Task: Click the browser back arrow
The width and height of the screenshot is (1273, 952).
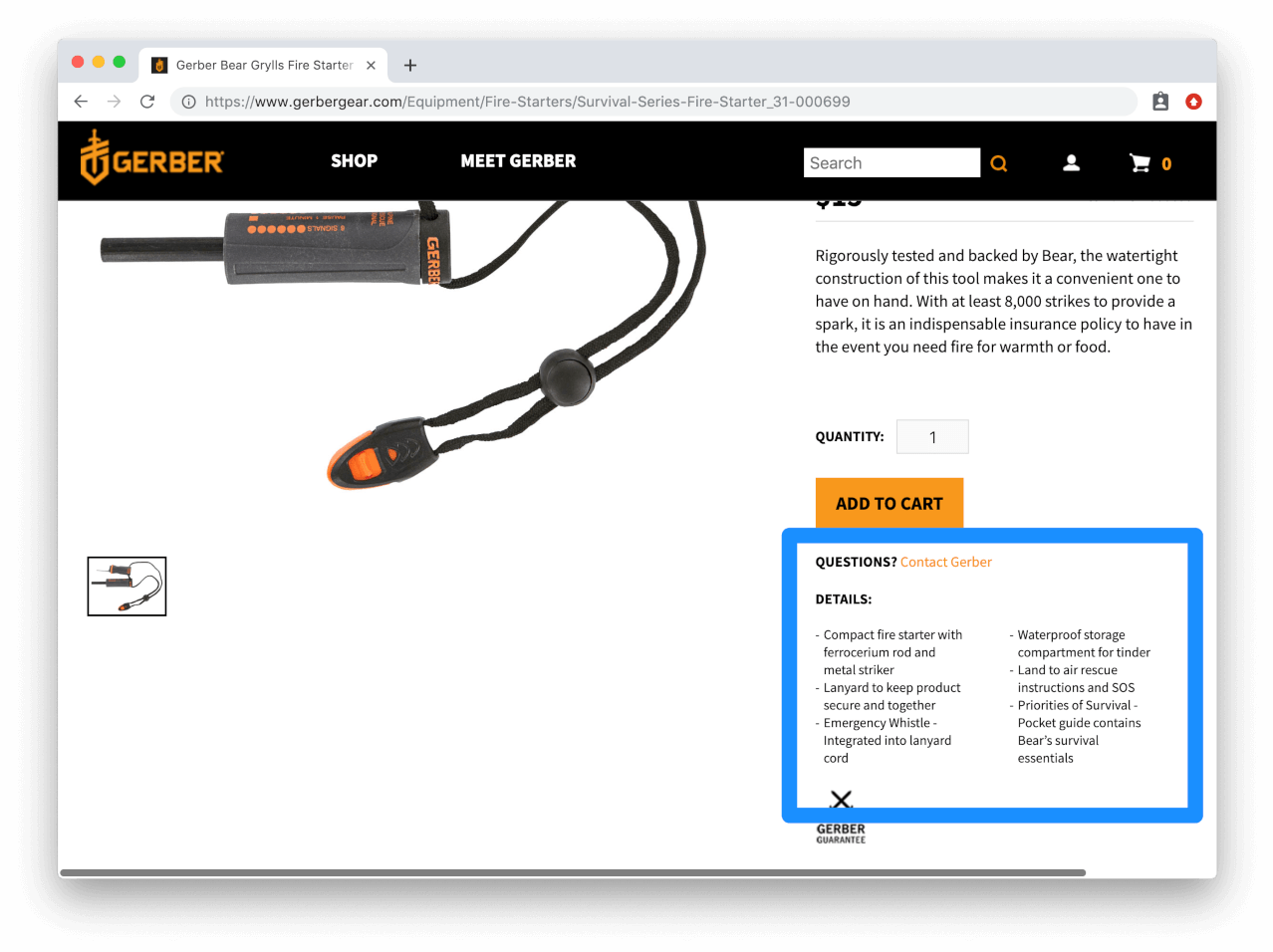Action: coord(81,102)
